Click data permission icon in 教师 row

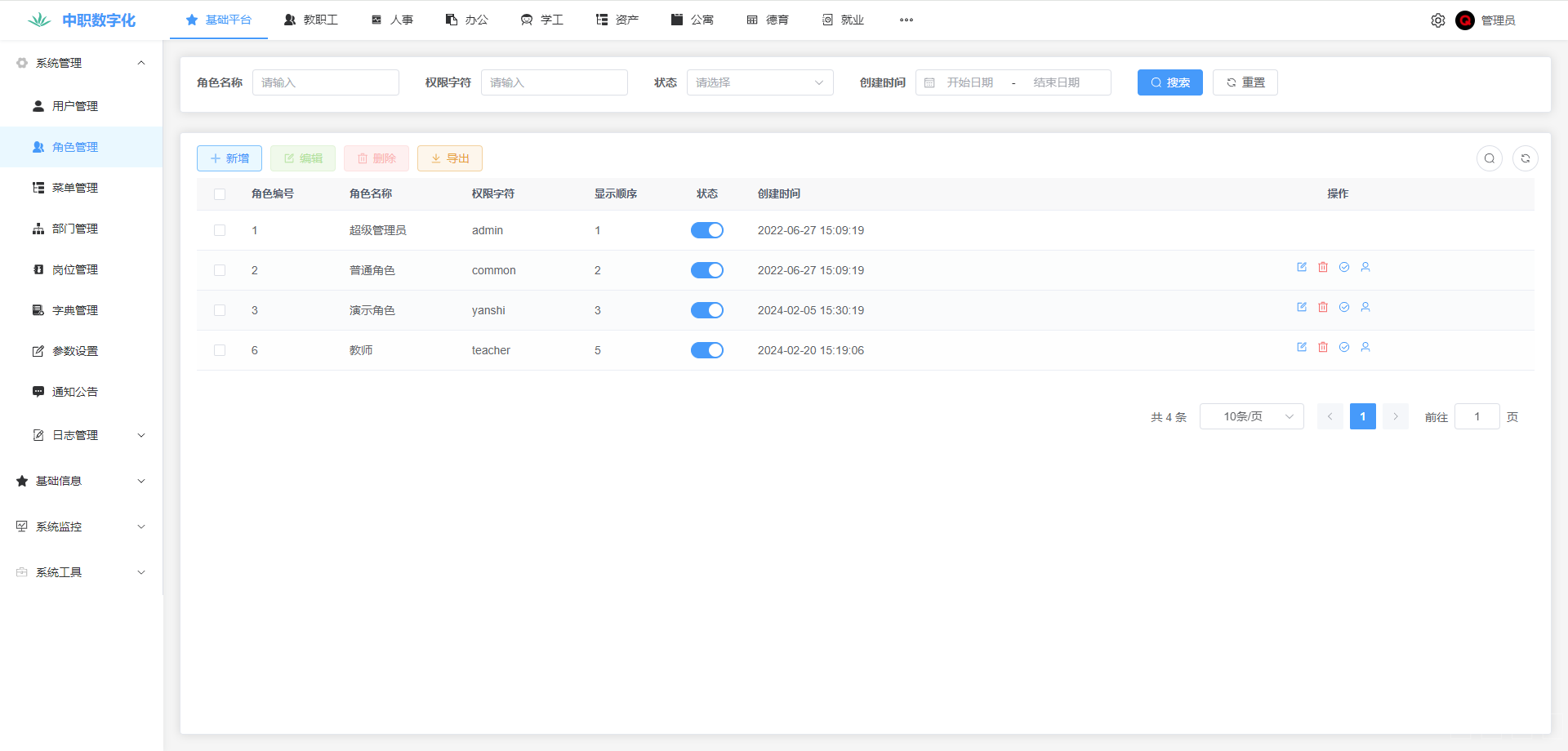1344,347
